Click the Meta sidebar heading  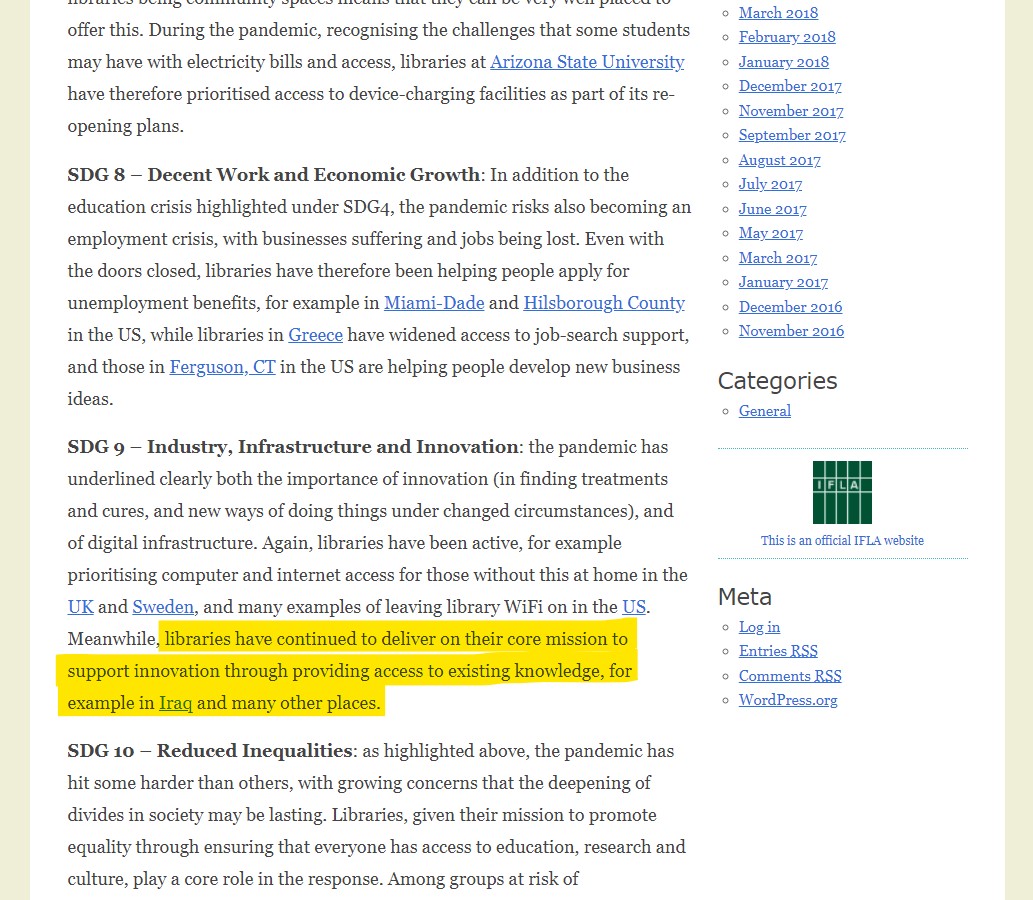click(x=744, y=596)
